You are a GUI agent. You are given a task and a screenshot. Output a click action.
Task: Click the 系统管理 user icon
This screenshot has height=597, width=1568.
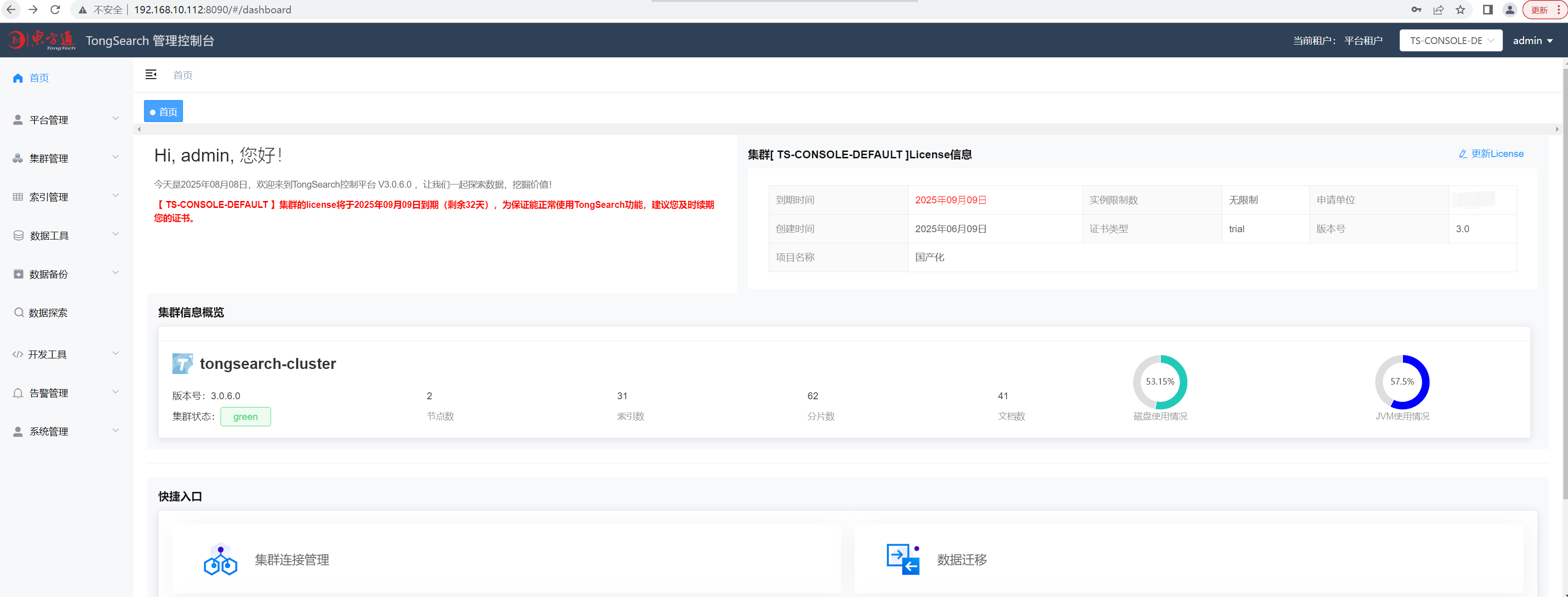pyautogui.click(x=17, y=431)
